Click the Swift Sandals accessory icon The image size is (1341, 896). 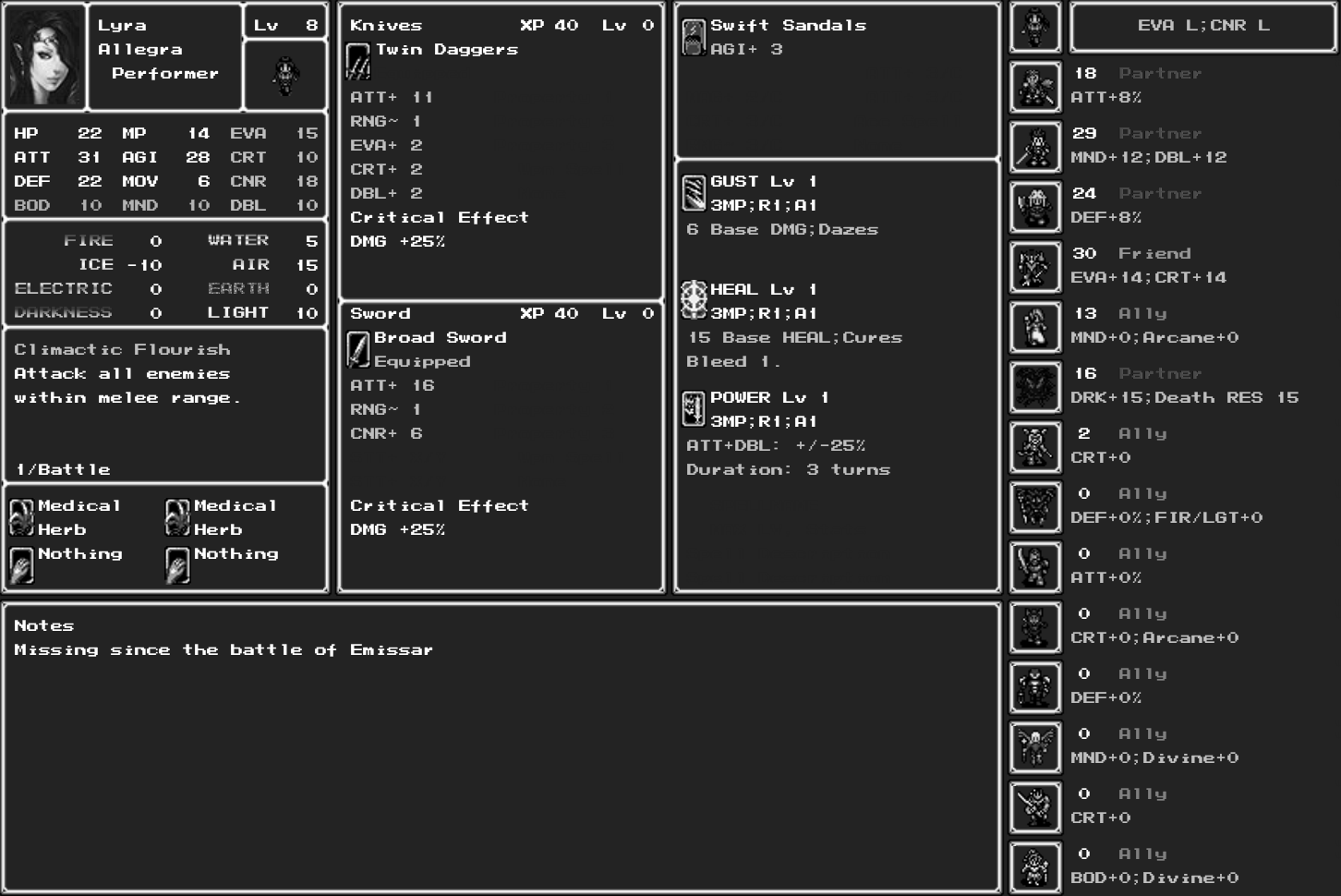(x=694, y=37)
